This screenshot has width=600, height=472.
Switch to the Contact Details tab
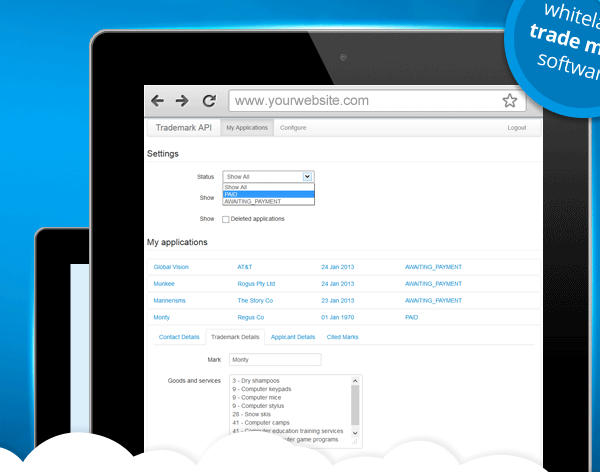(x=179, y=337)
